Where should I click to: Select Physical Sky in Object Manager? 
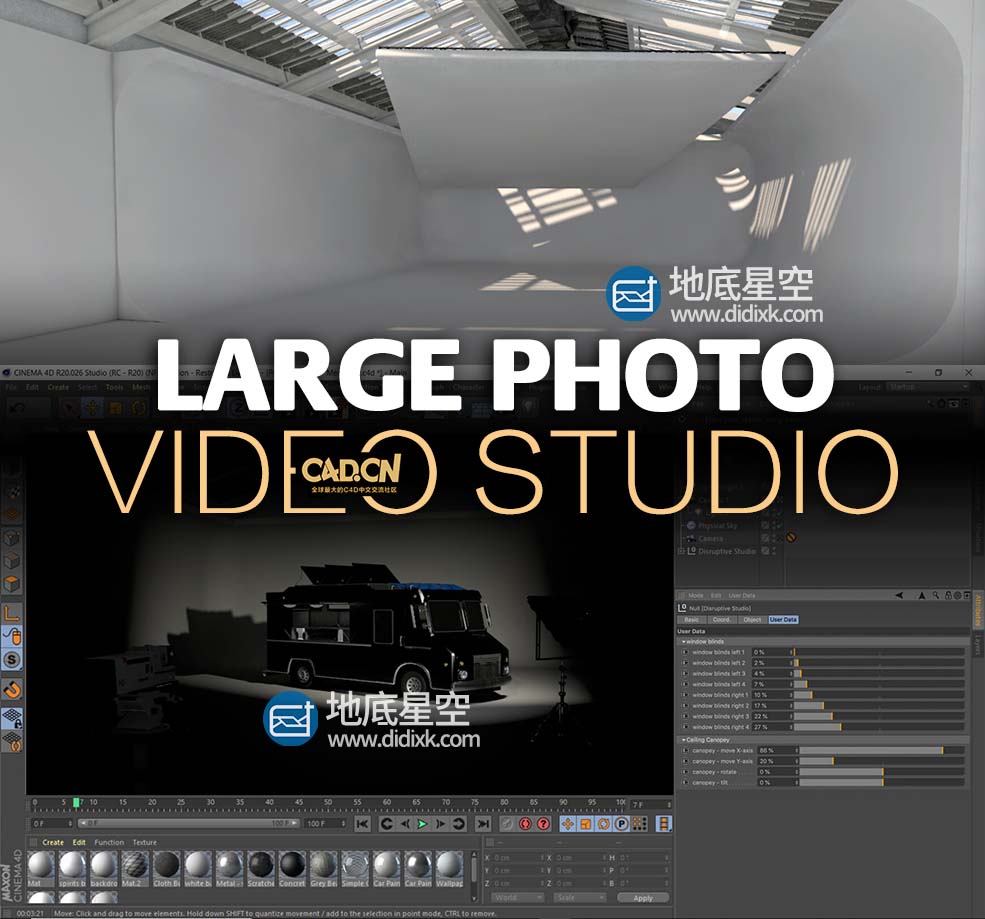[717, 526]
